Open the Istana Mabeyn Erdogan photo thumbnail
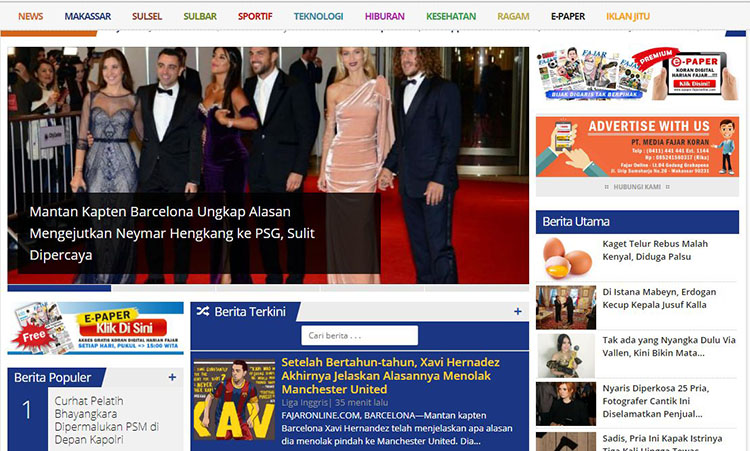The image size is (750, 451). pyautogui.click(x=566, y=308)
